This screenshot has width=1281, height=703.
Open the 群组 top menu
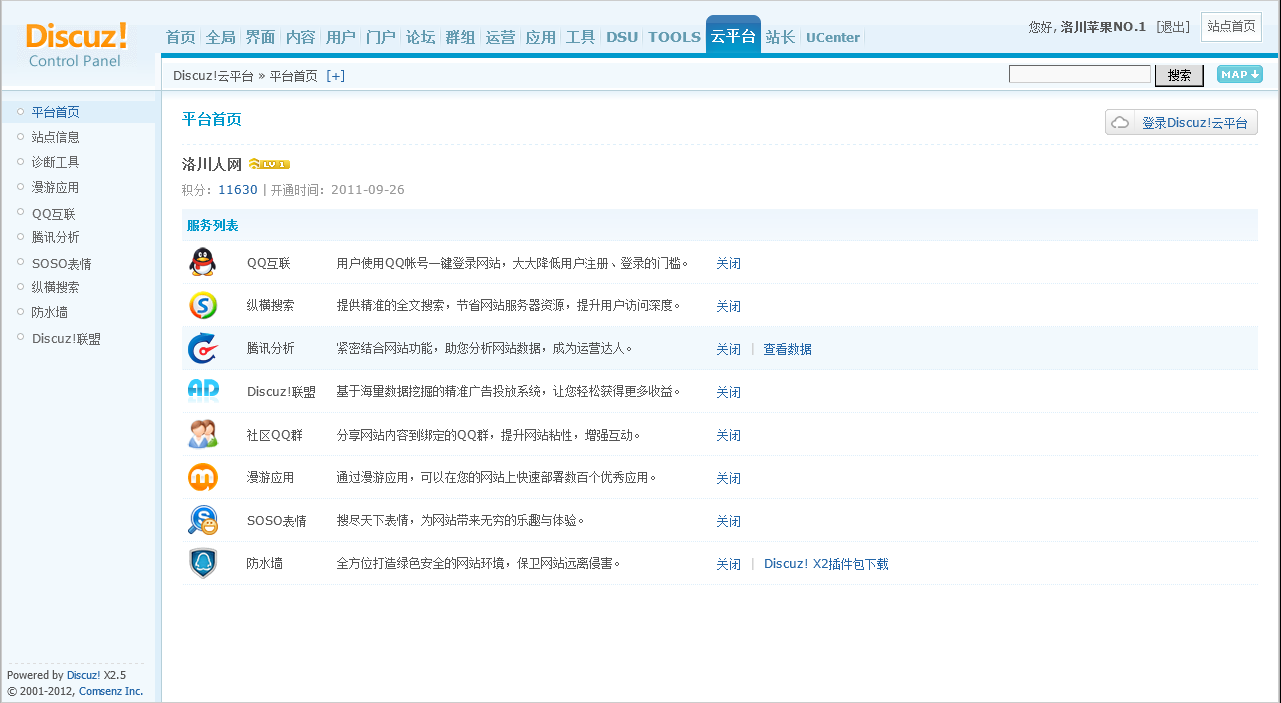pyautogui.click(x=461, y=37)
